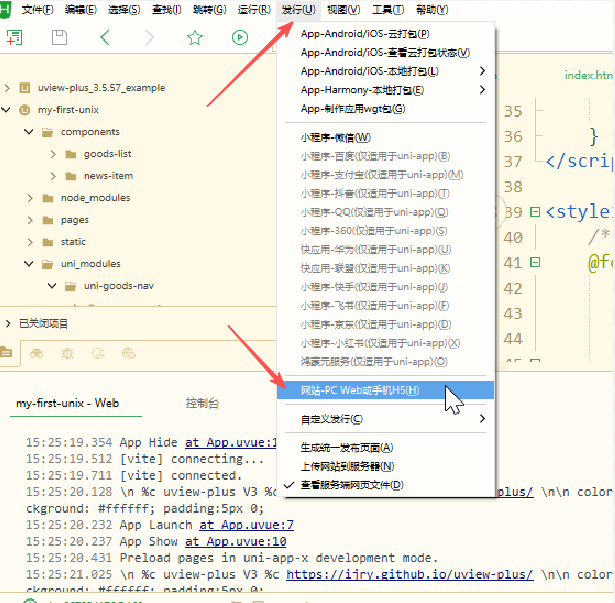
Task: Toggle 查看服务端网页文件(D) checked option
Action: (385, 485)
